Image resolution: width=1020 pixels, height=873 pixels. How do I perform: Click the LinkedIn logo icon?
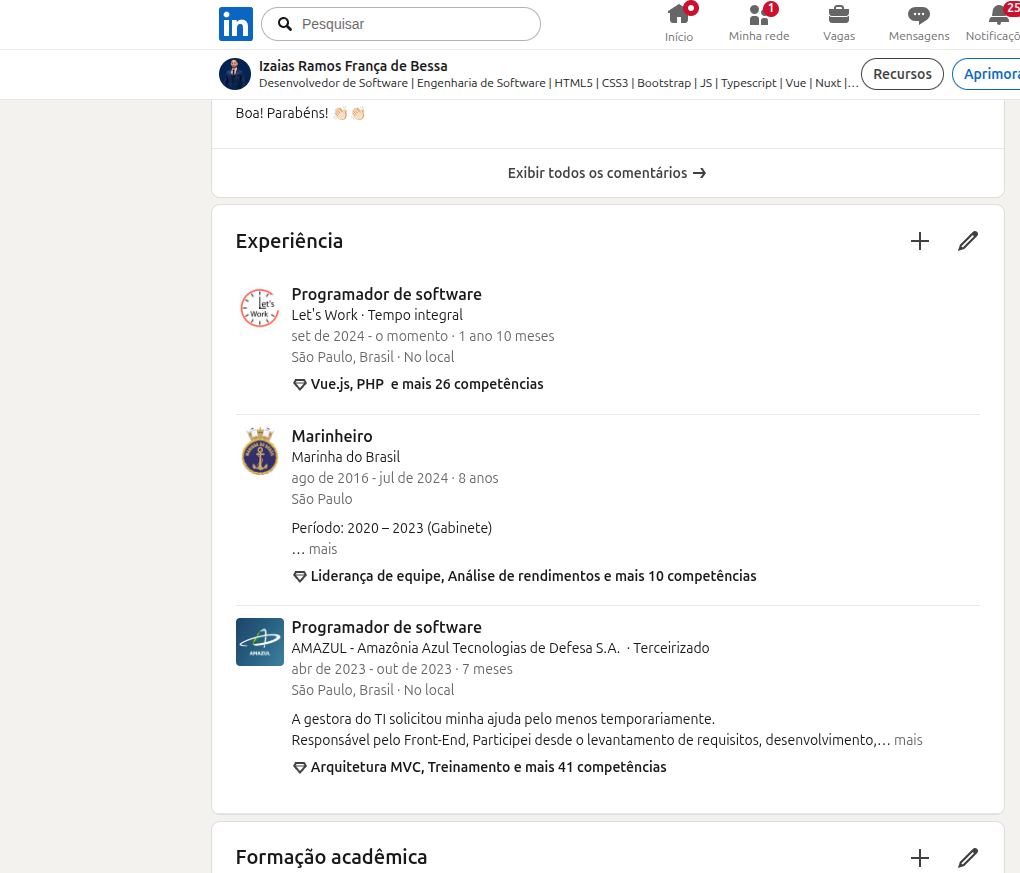(235, 24)
